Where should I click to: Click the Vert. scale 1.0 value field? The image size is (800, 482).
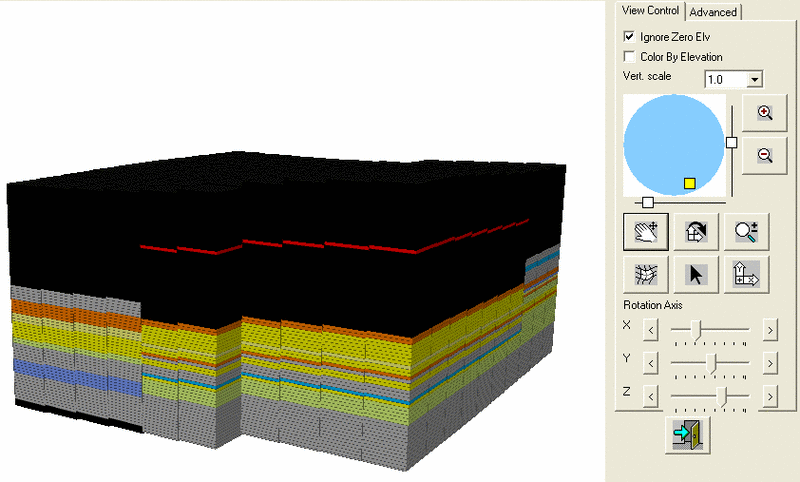(x=727, y=80)
